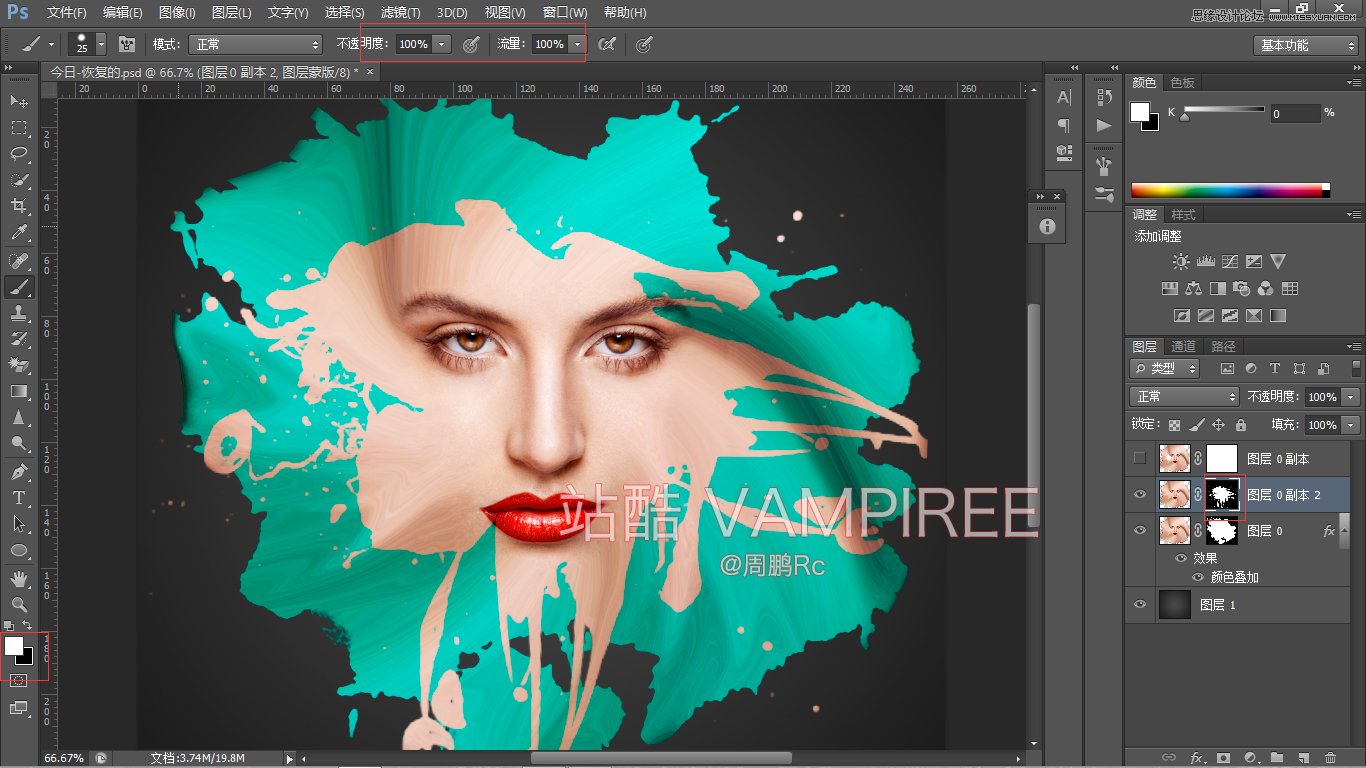Select the Pen tool
This screenshot has height=768, width=1366.
(19, 471)
